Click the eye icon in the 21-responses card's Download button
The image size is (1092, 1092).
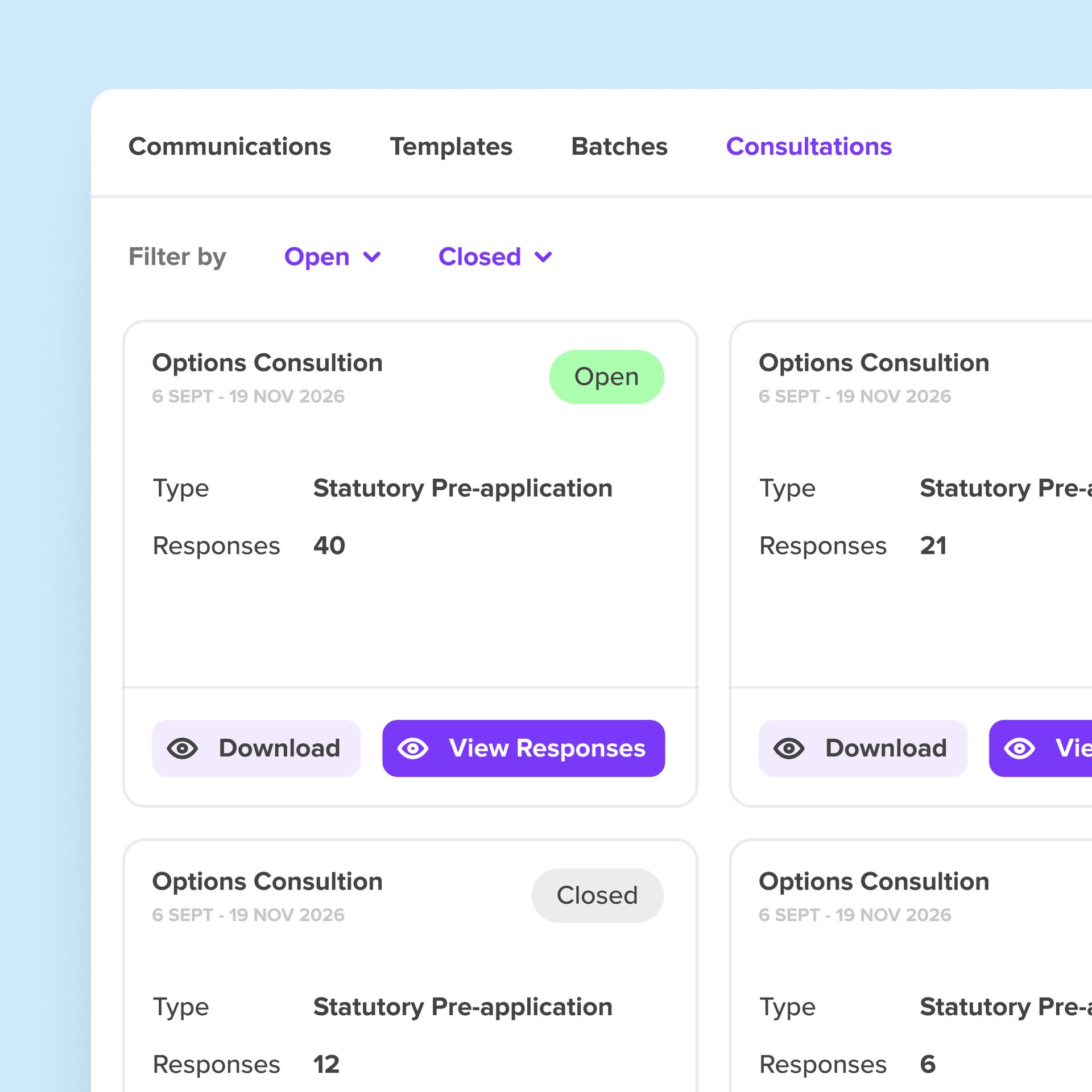click(x=789, y=748)
